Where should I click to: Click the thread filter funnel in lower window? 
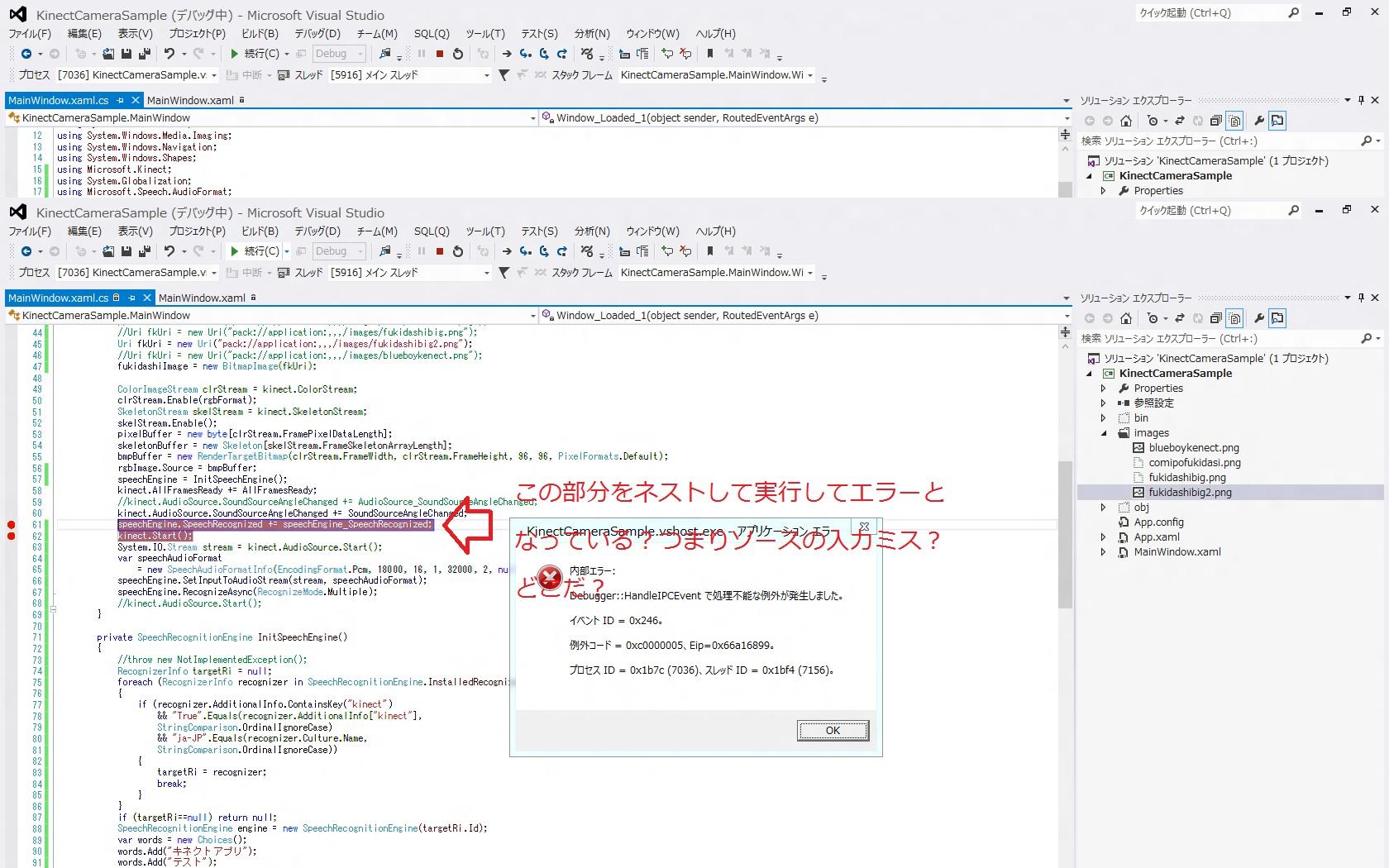pos(504,273)
